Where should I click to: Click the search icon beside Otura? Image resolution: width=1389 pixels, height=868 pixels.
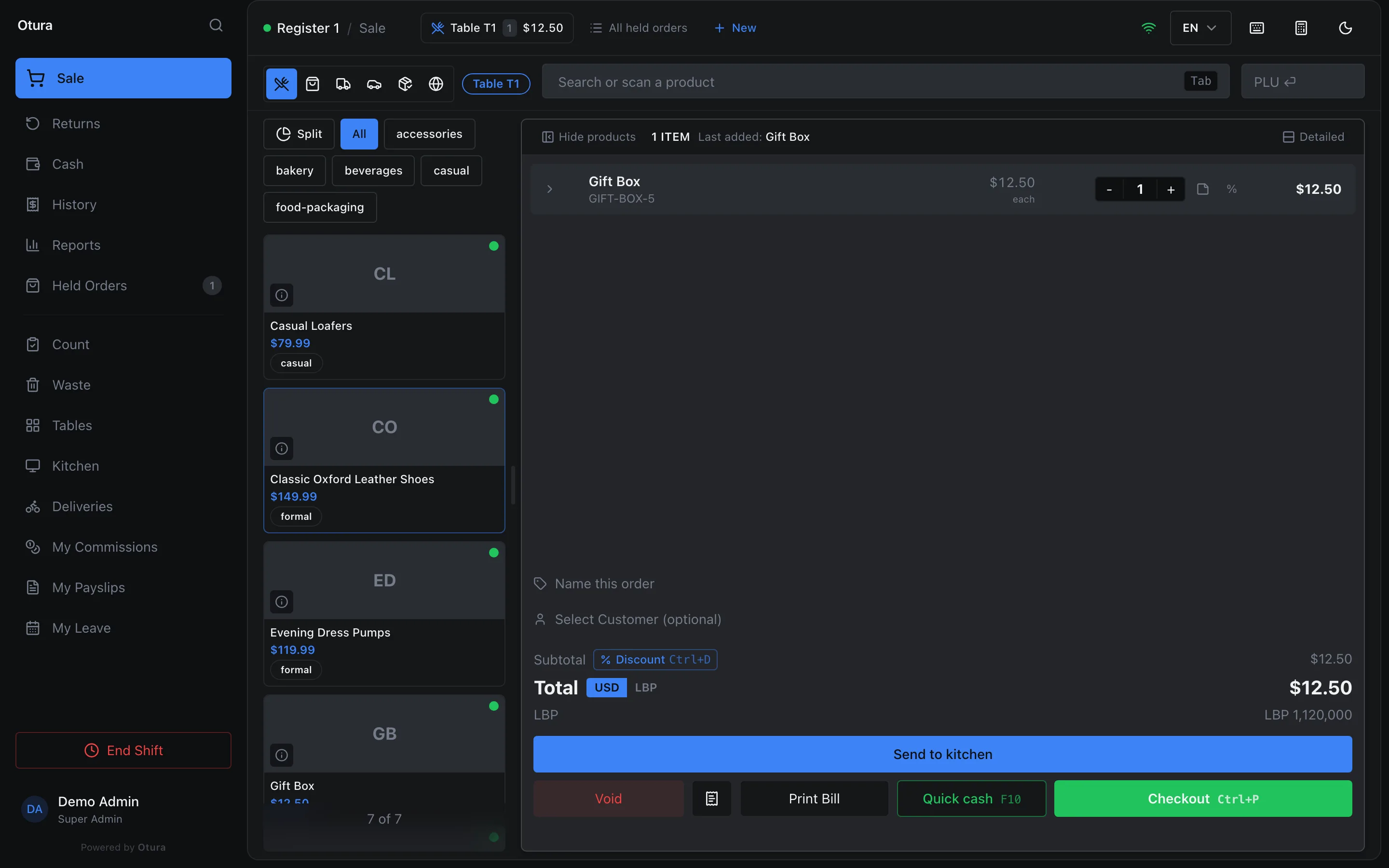coord(216,25)
